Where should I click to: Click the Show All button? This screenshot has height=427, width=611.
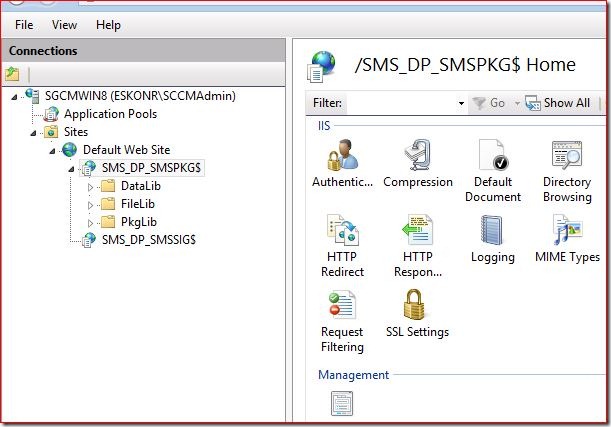coord(558,103)
